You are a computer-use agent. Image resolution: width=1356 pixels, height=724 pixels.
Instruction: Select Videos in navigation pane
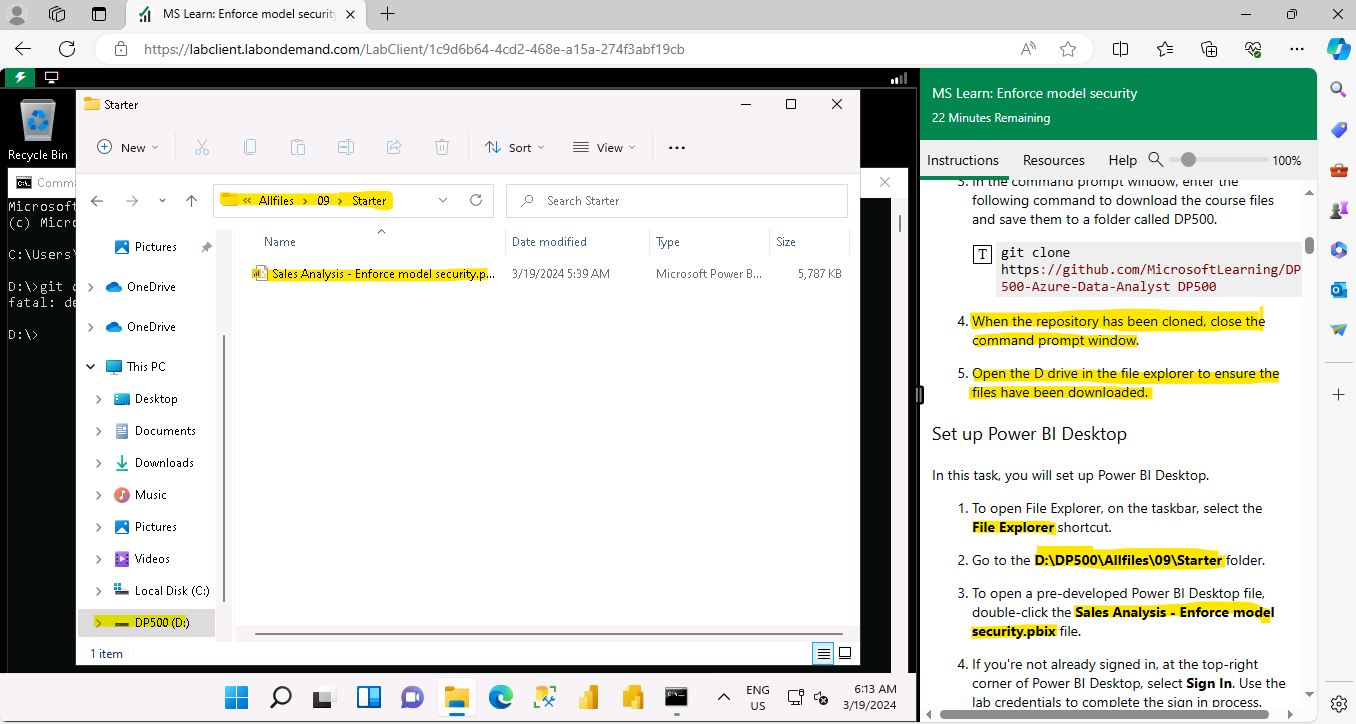(142, 559)
